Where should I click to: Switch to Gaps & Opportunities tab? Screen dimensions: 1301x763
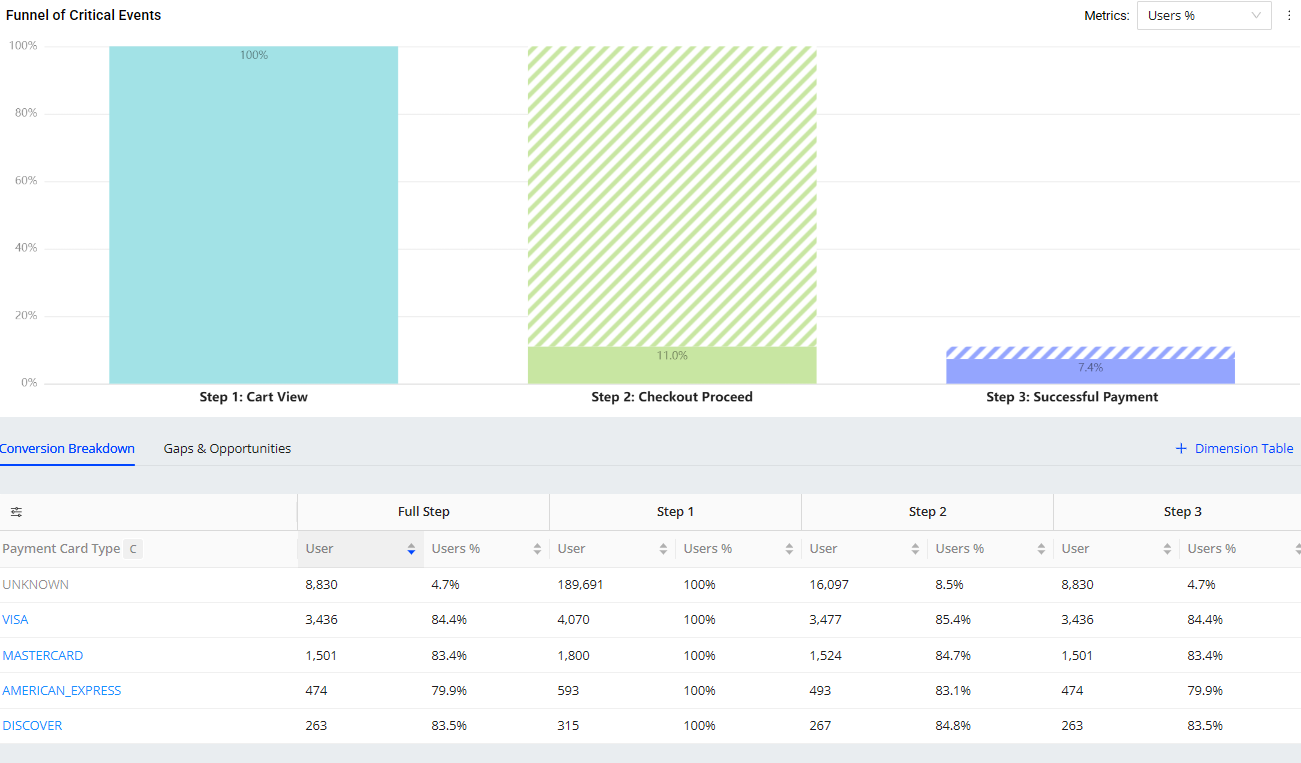pos(227,449)
